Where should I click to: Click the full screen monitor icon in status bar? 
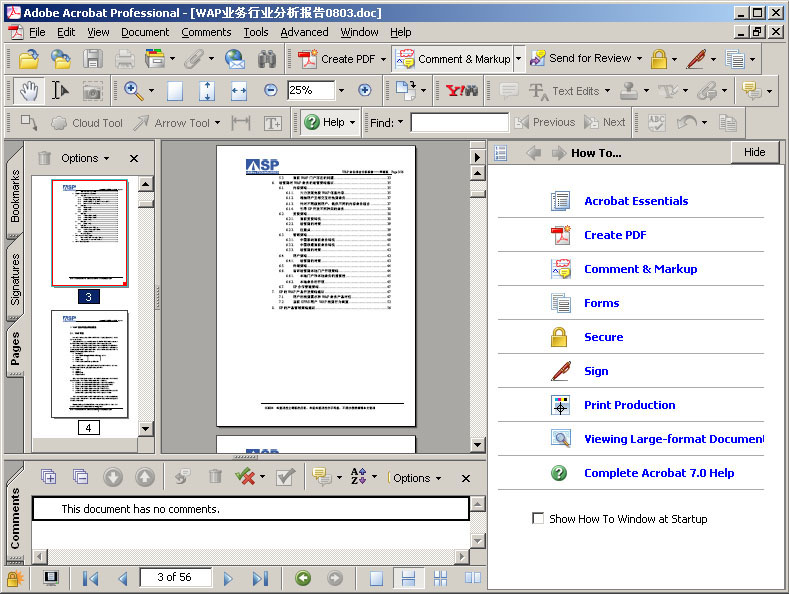click(x=51, y=578)
